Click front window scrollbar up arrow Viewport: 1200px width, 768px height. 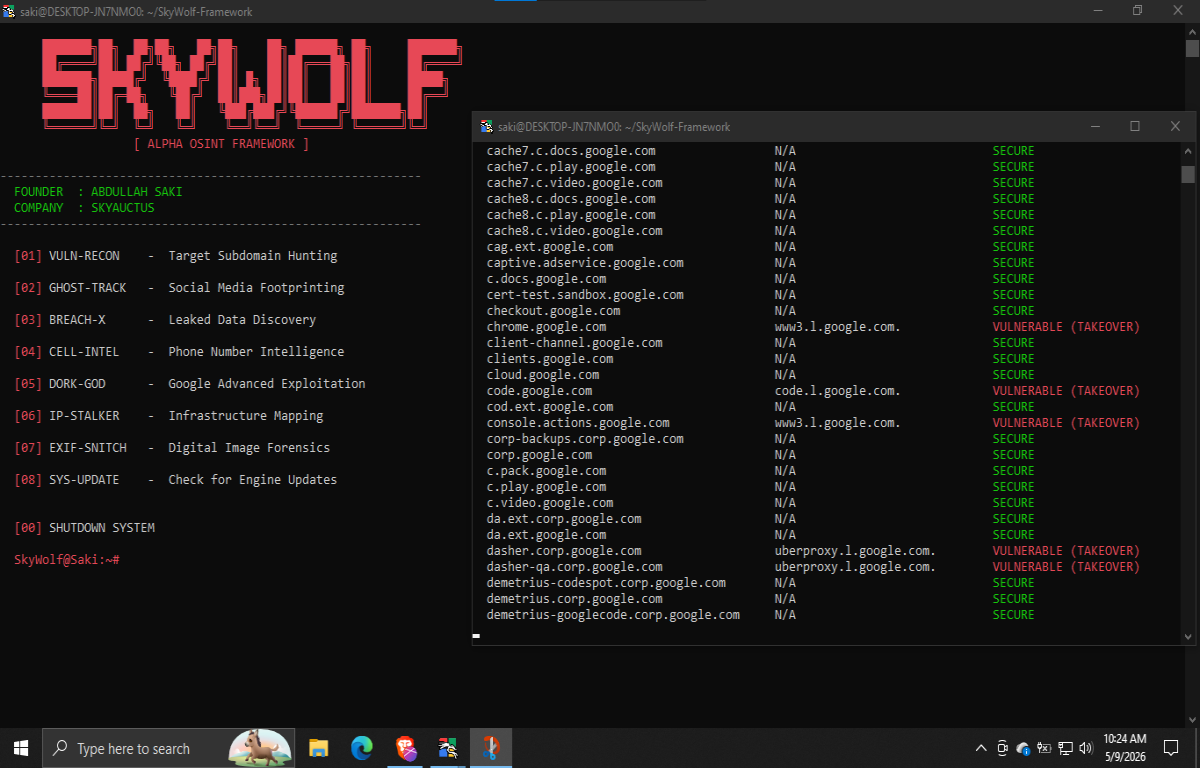click(x=1188, y=151)
